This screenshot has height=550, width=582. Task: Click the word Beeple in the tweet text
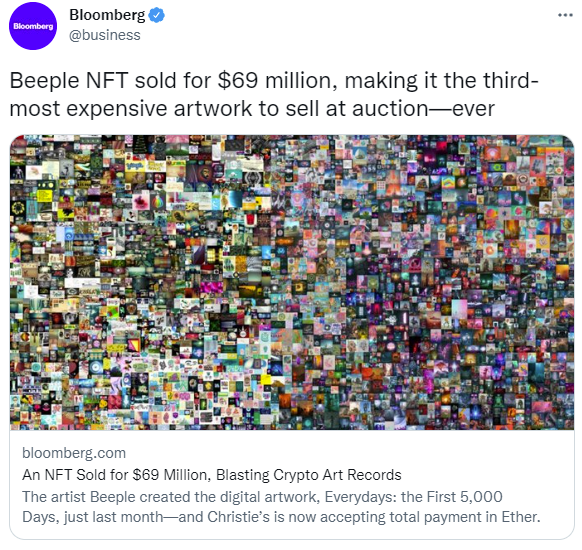44,81
